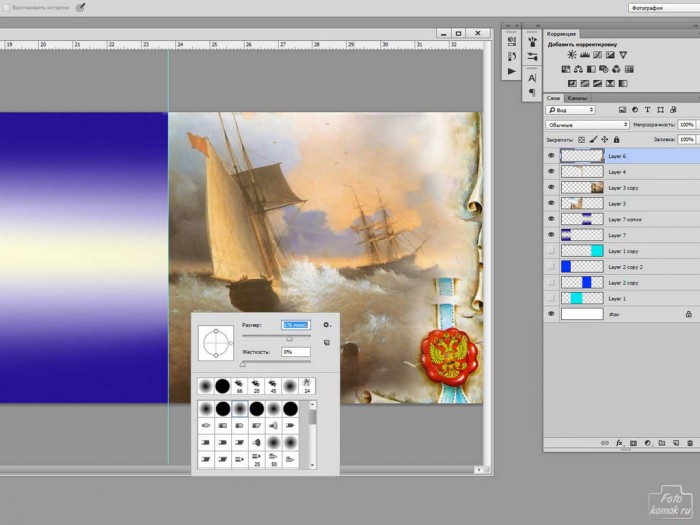
Task: Select the Коррекция panel tab
Action: tap(562, 34)
